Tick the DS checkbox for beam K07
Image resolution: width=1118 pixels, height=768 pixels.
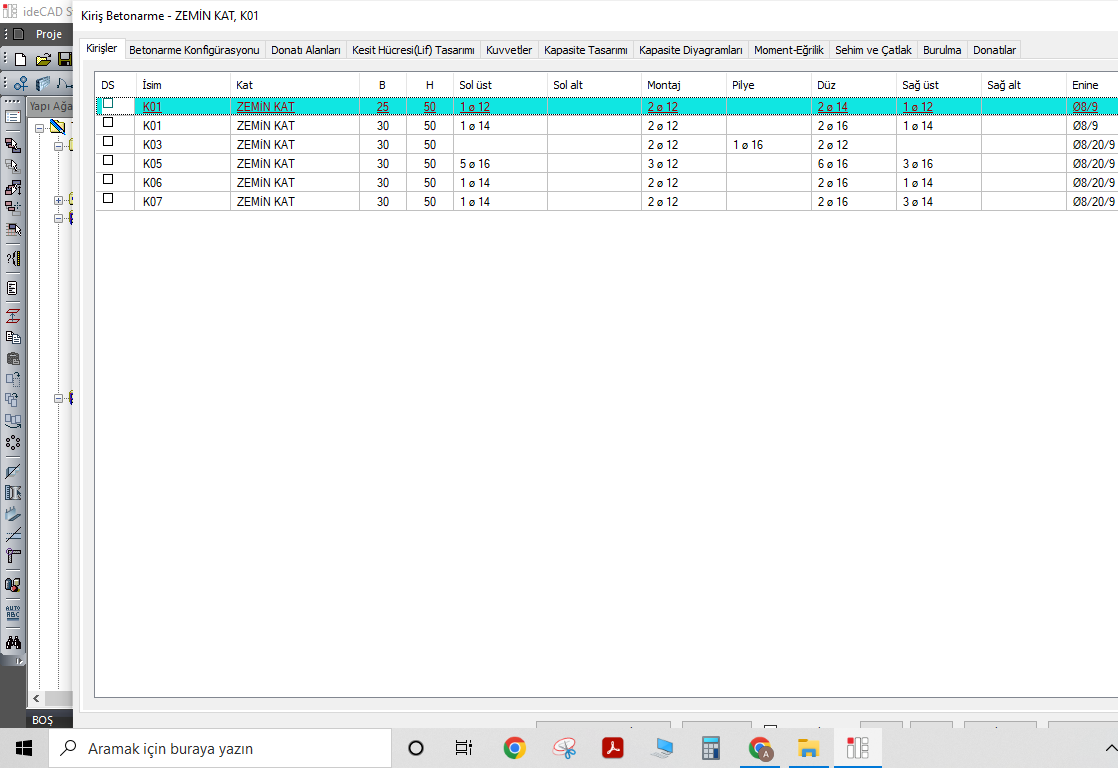click(x=108, y=198)
